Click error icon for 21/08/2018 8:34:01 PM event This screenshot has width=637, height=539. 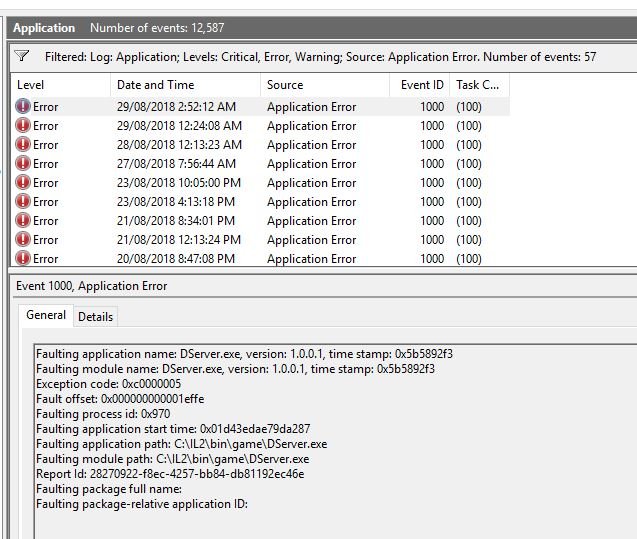[23, 221]
